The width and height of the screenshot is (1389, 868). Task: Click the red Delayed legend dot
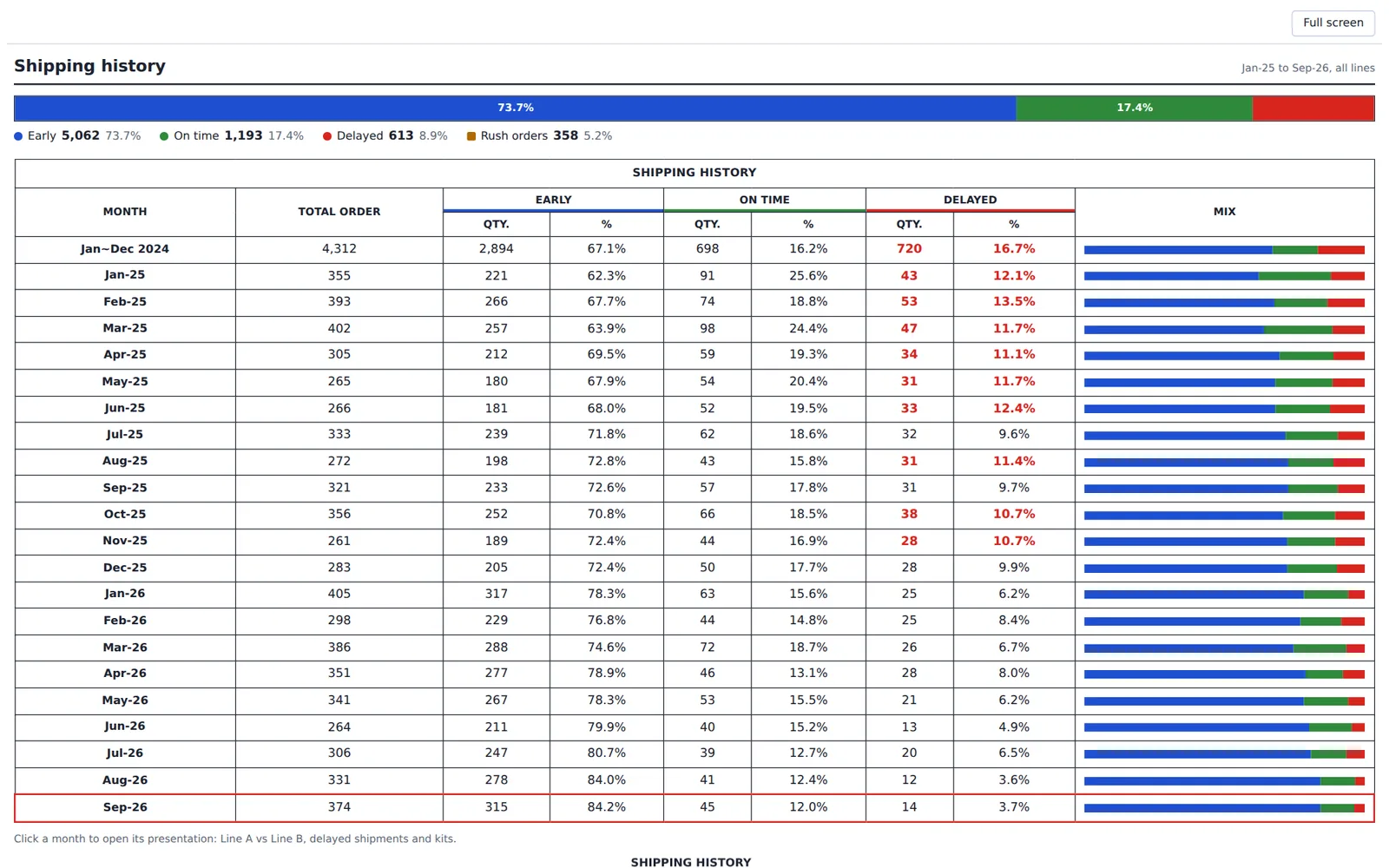tap(327, 136)
